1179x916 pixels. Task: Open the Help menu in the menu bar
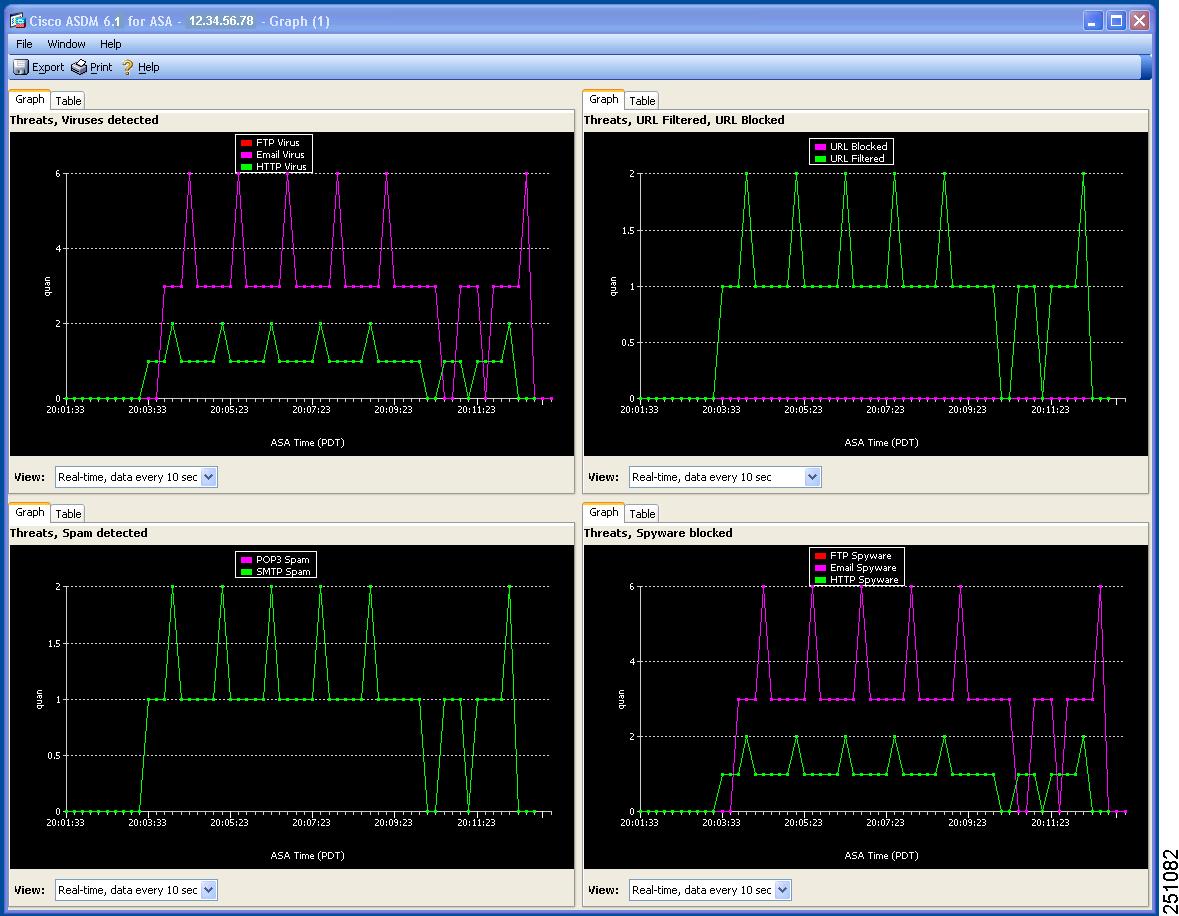(111, 44)
